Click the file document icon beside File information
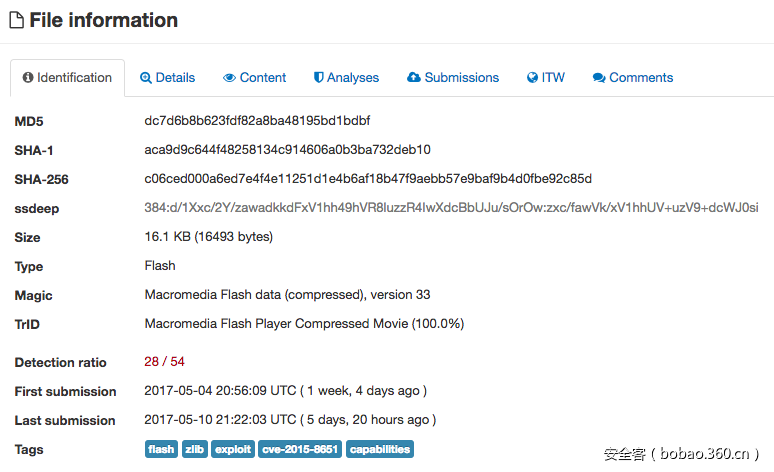This screenshot has height=472, width=774. click(16, 20)
